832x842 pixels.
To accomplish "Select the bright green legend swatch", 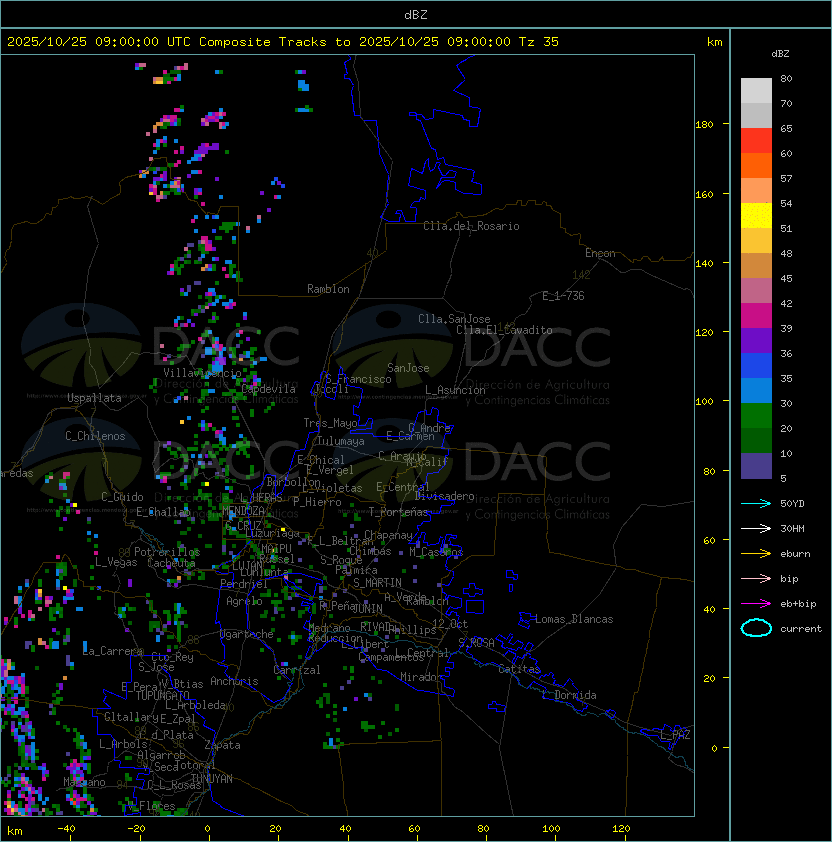I will pyautogui.click(x=756, y=416).
